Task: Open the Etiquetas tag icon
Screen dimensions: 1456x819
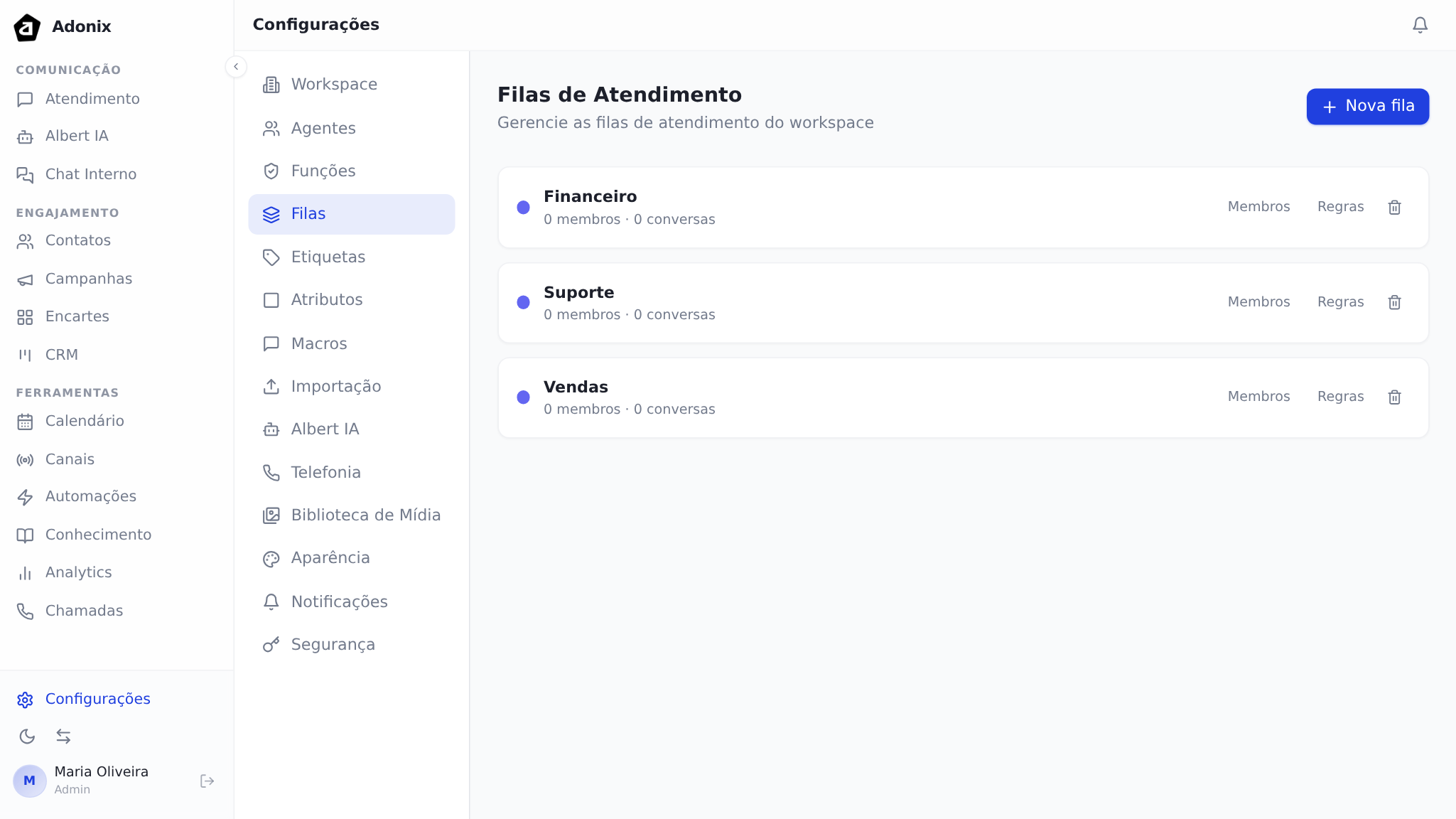Action: pos(271,257)
